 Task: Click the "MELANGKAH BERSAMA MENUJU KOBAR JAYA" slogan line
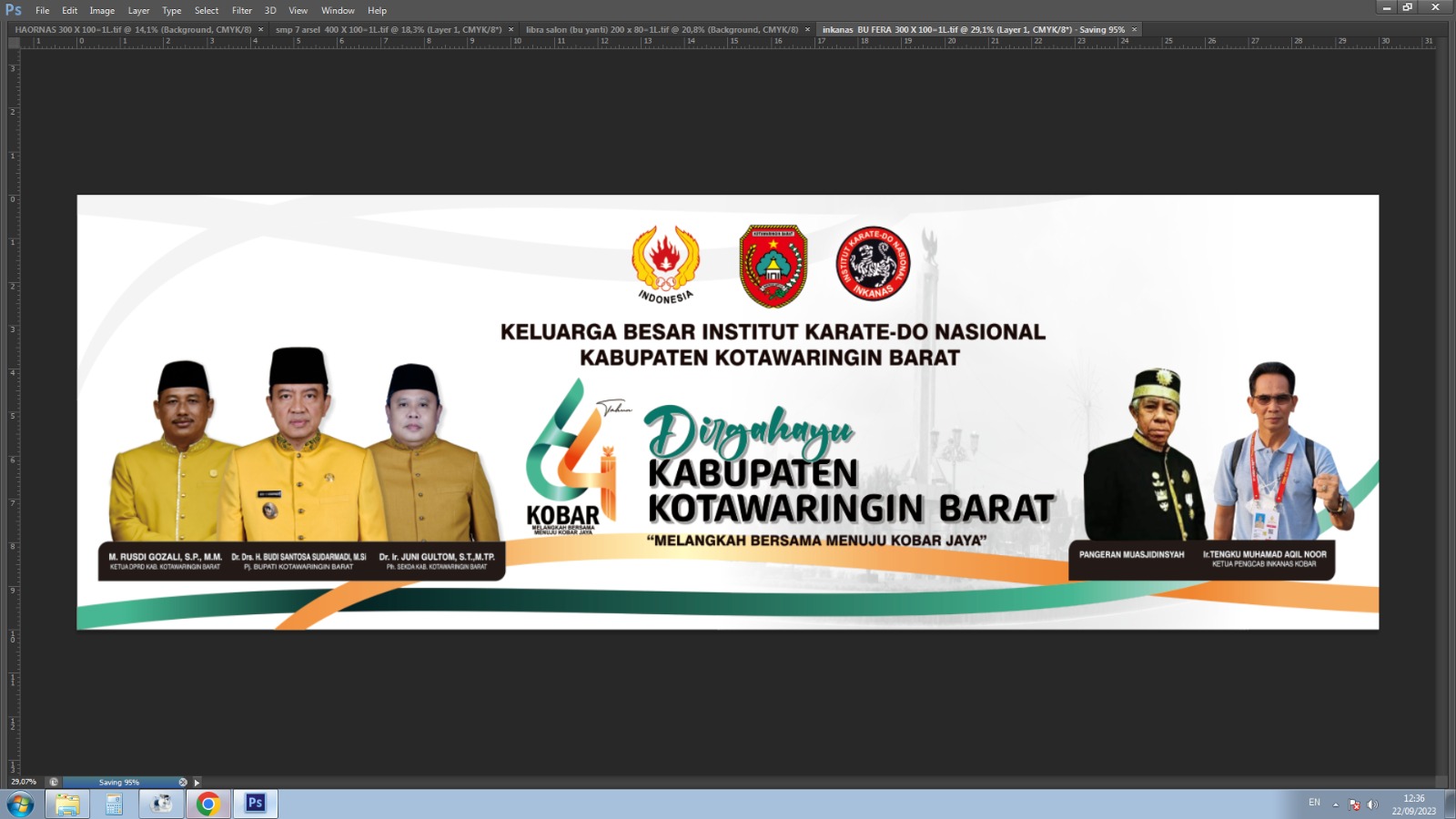[x=816, y=541]
